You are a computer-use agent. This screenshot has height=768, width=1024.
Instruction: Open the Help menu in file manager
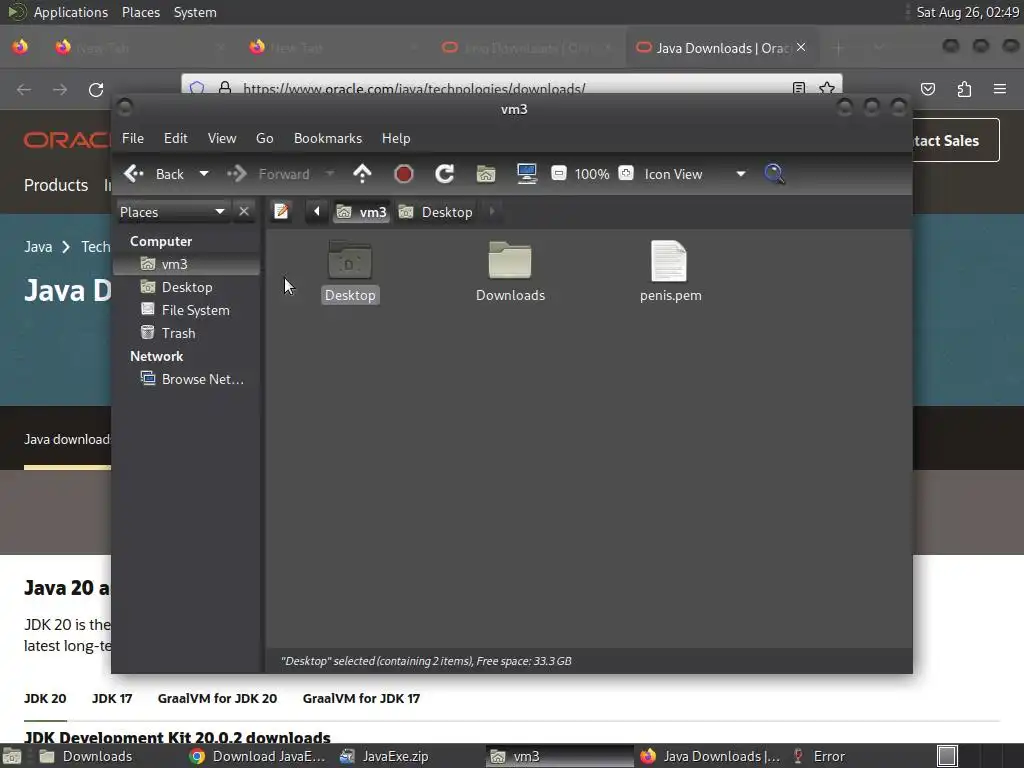point(396,138)
